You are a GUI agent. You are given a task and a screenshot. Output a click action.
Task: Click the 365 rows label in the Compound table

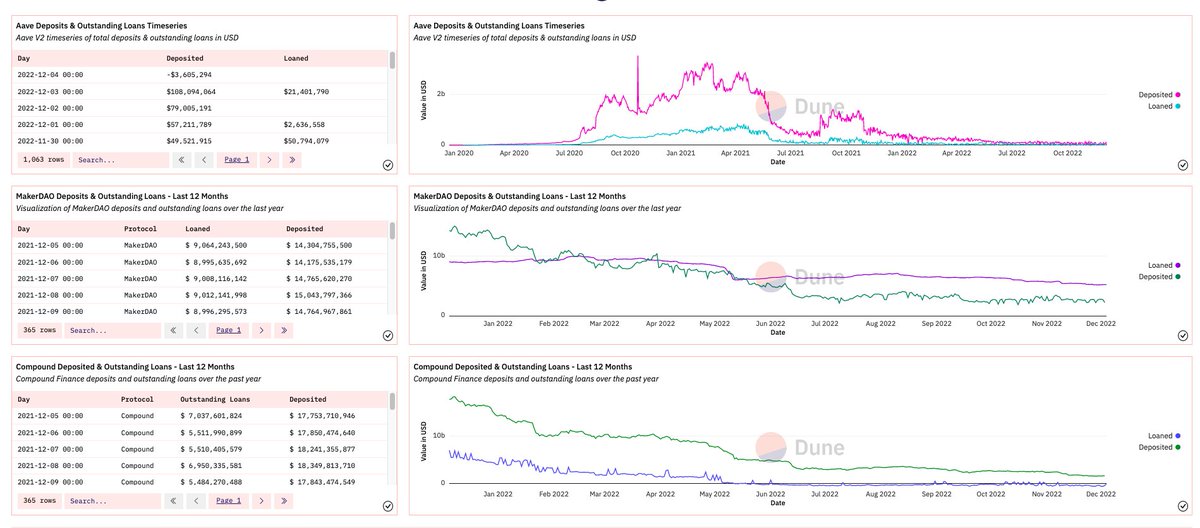tap(38, 500)
